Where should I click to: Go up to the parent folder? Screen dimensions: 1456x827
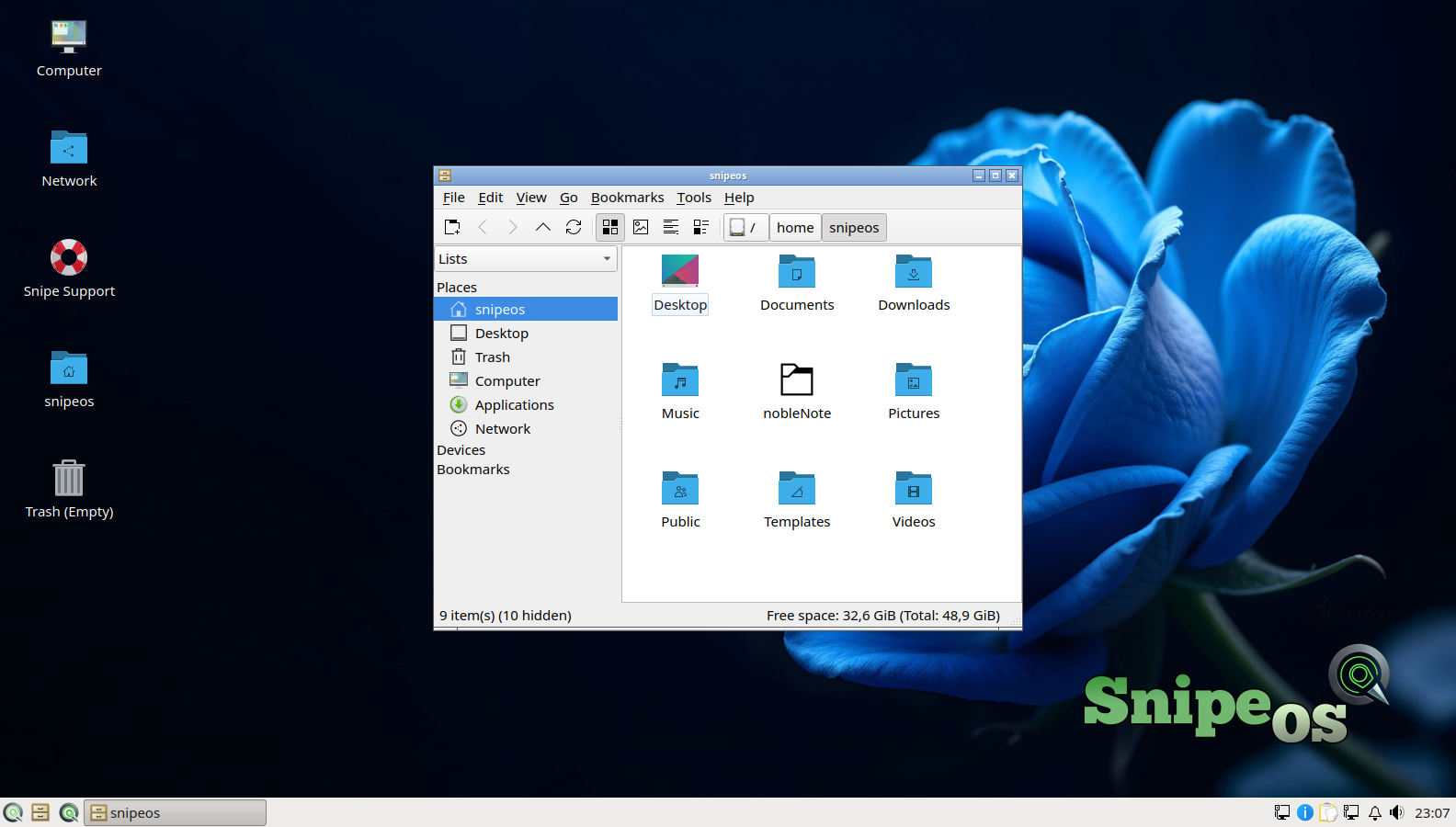pyautogui.click(x=543, y=227)
